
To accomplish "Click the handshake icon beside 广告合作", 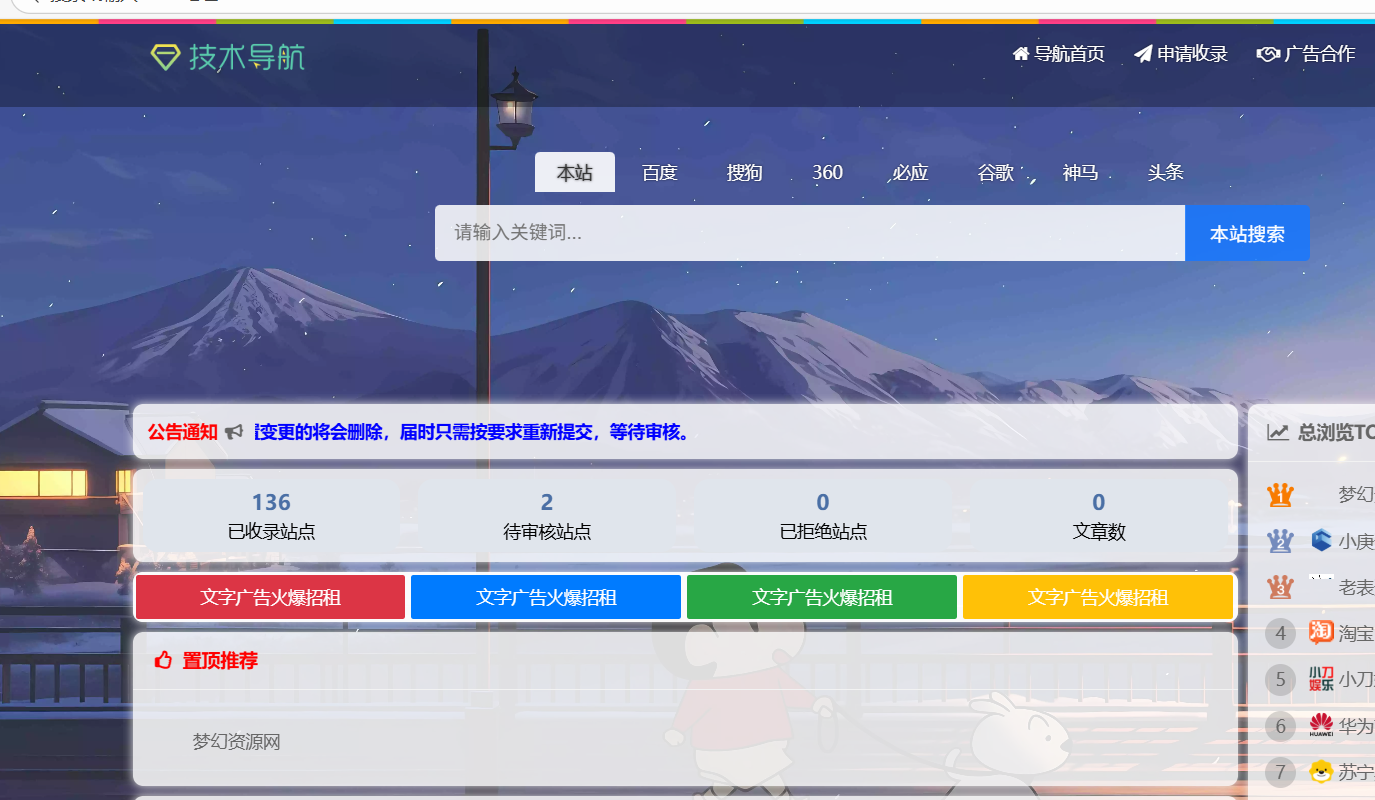I will [1268, 53].
